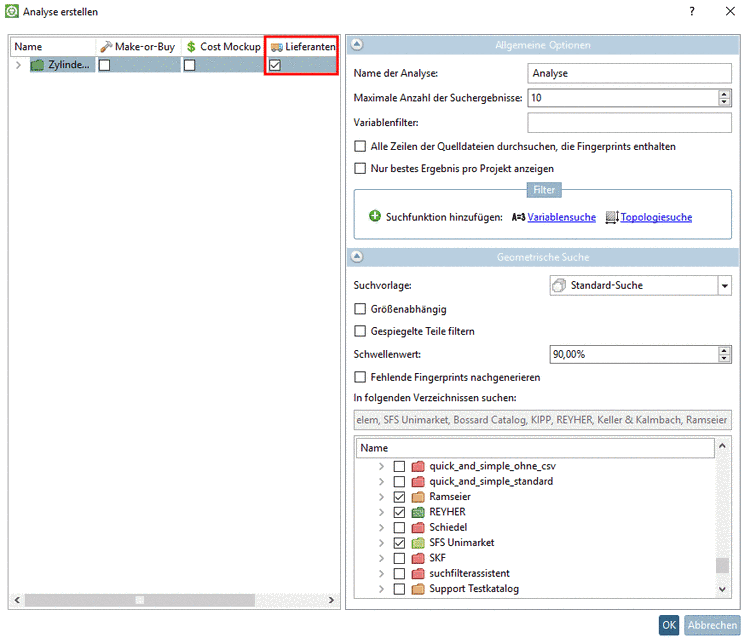Click the Schiedel red folder icon
This screenshot has height=644, width=750.
(x=418, y=527)
